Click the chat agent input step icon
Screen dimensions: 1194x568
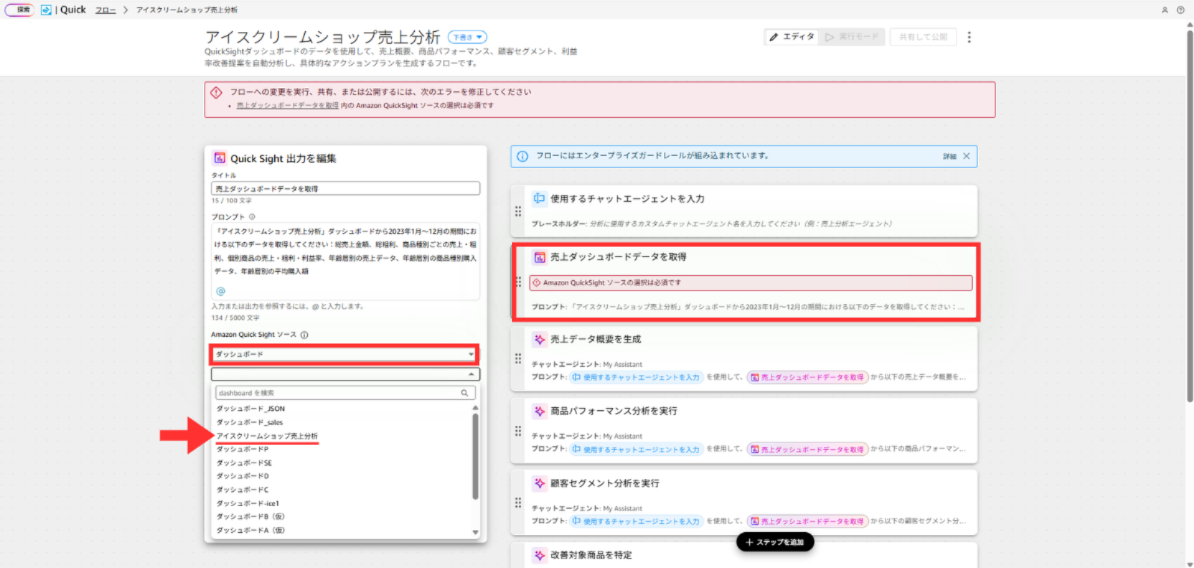click(x=539, y=199)
